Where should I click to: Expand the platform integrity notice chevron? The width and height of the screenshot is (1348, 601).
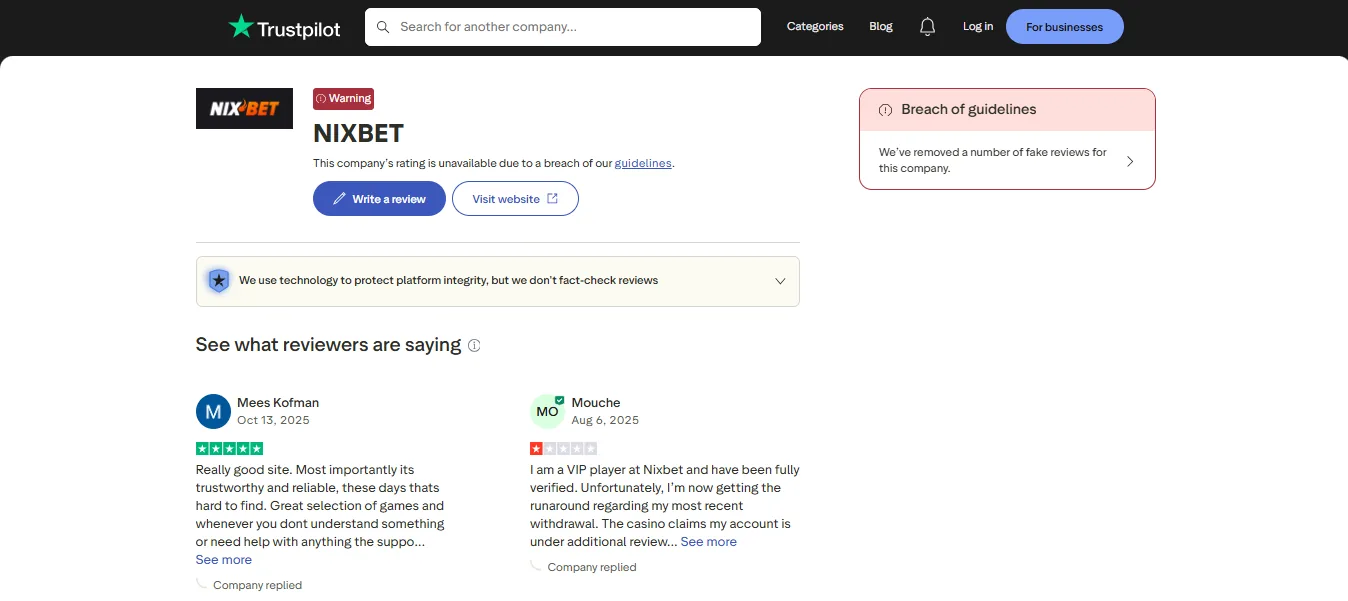pos(781,281)
